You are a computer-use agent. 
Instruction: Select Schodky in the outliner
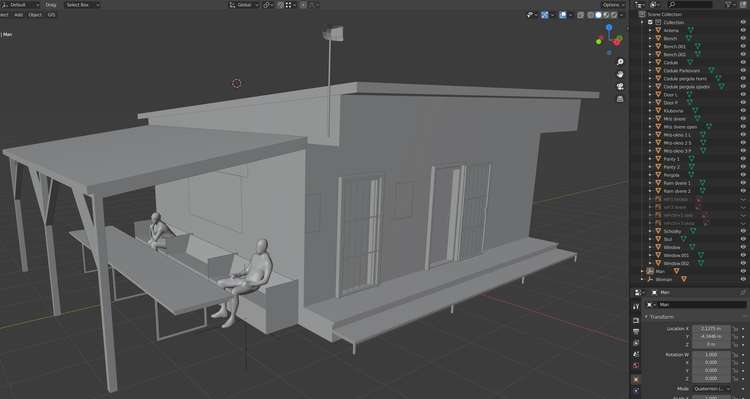[x=672, y=231]
